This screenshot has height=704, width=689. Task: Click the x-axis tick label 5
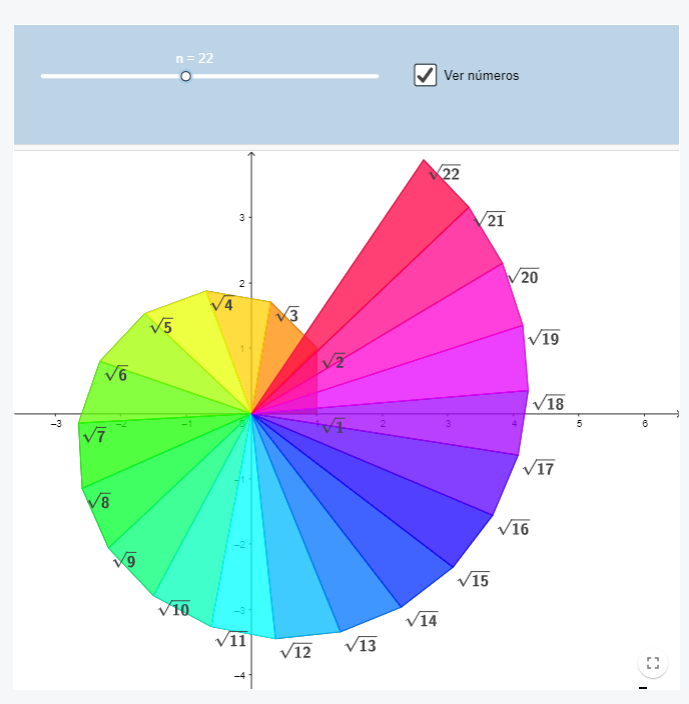tap(579, 424)
